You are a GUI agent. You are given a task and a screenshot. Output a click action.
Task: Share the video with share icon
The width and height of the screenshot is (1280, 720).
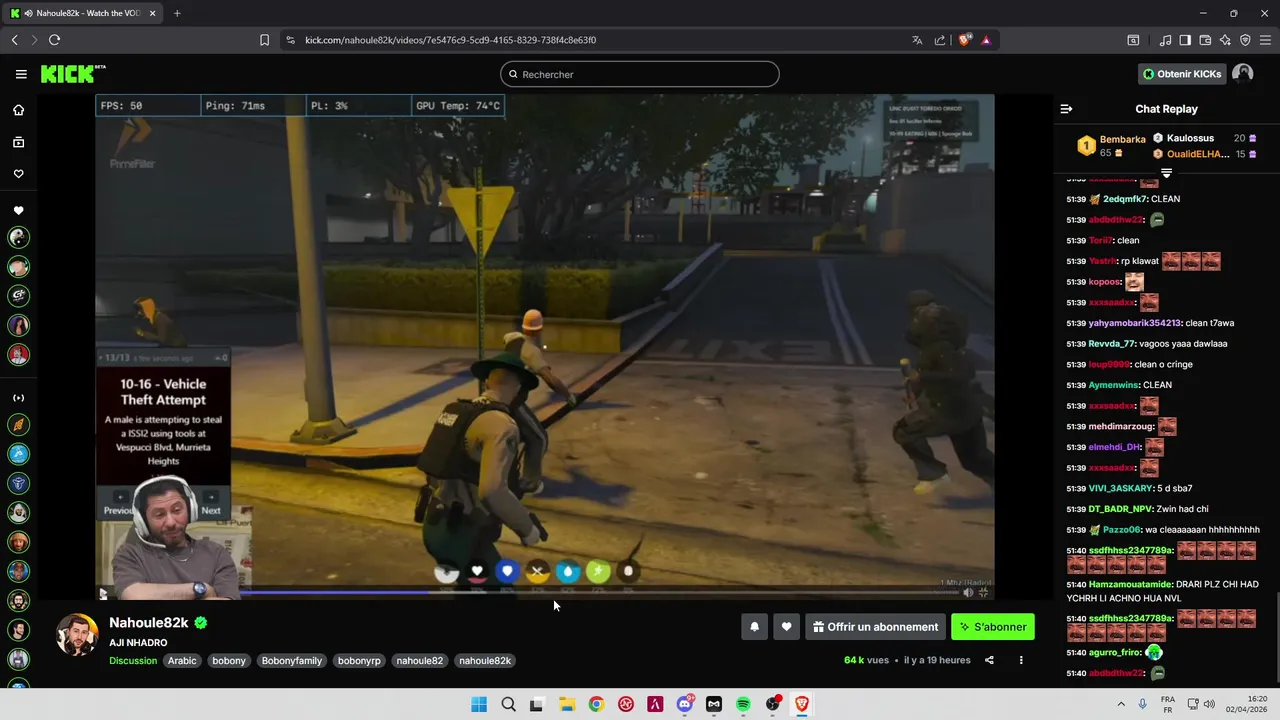tap(989, 660)
